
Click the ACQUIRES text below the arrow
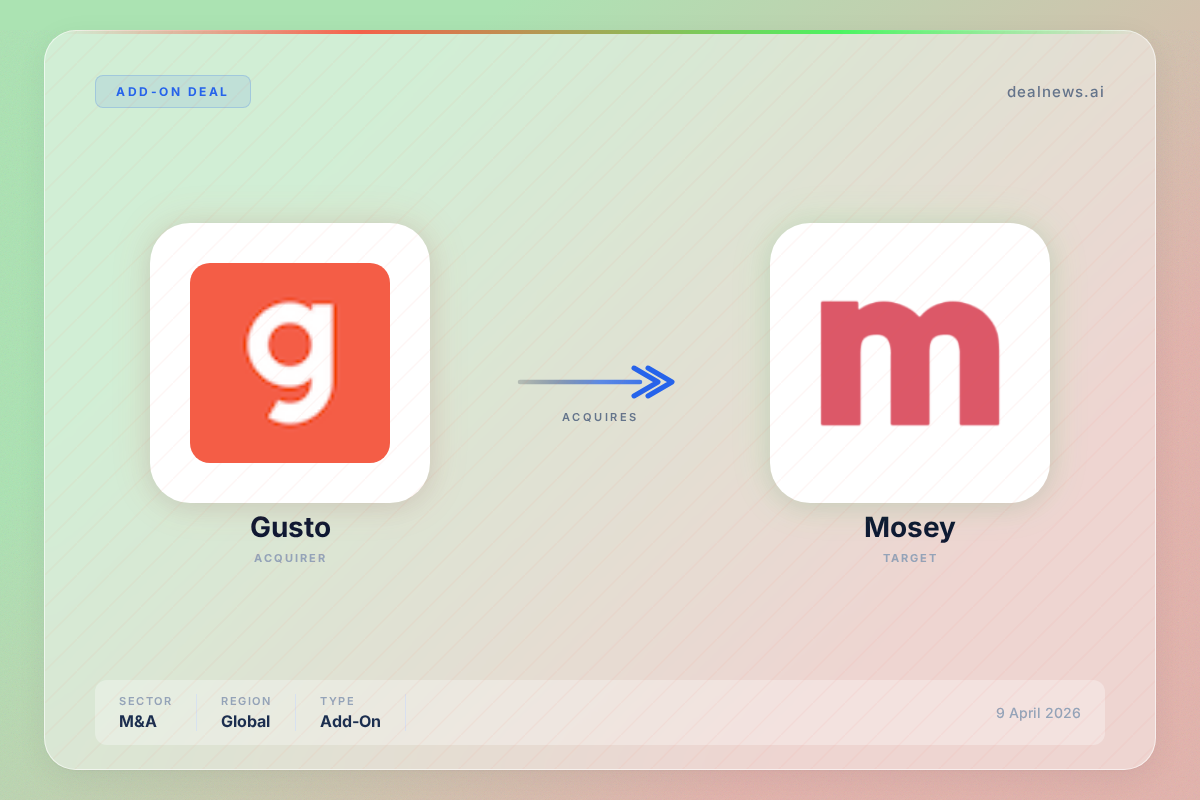(x=599, y=417)
